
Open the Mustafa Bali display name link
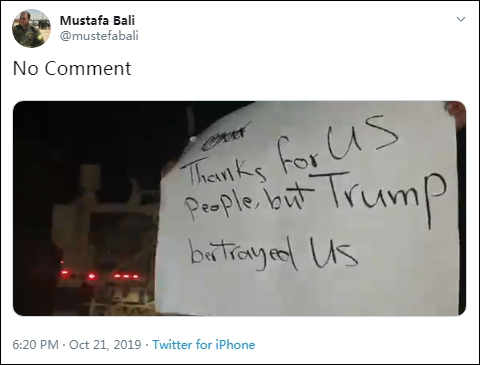point(97,20)
